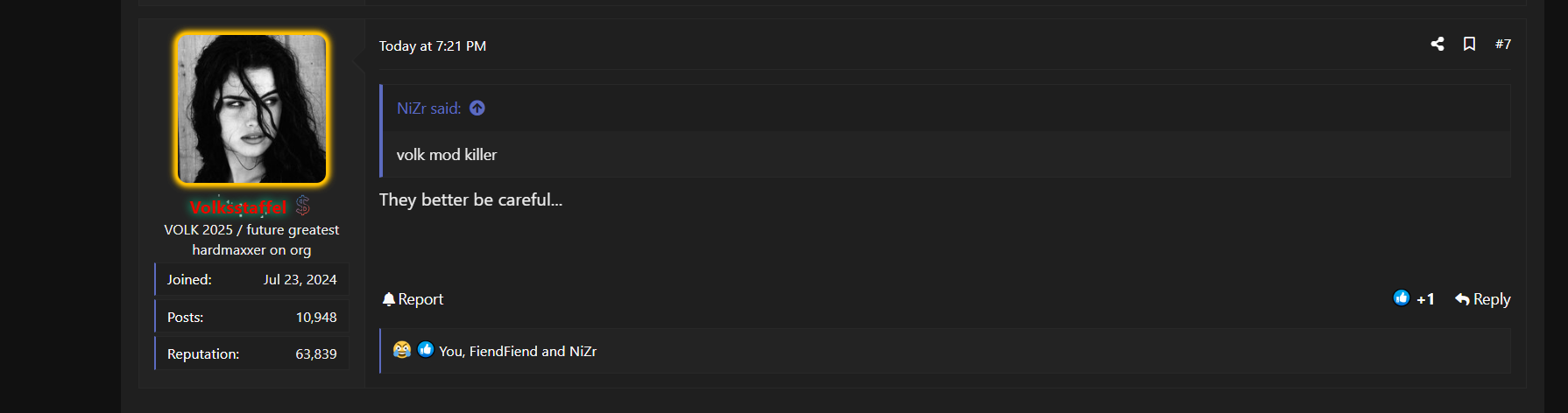Click the bell Report icon

[389, 299]
